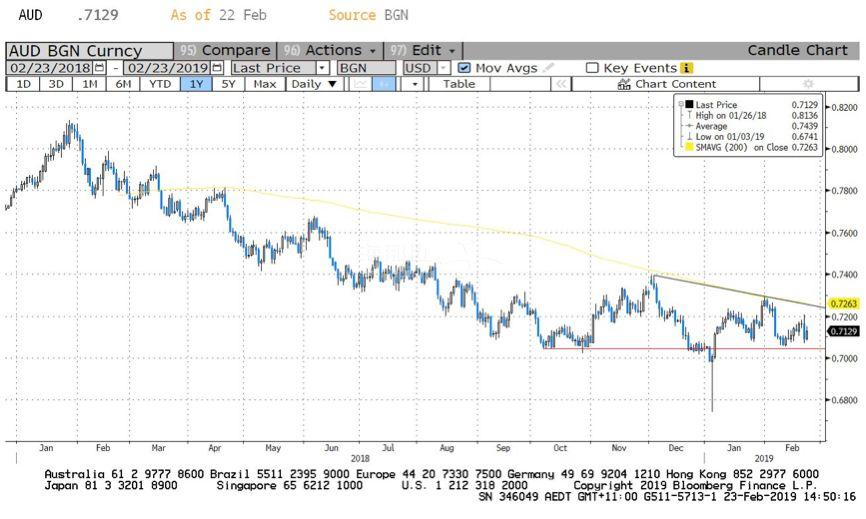Screen dimensions: 866x519
Task: Click the yellow SMAVG (200) legend swatch
Action: 685,148
